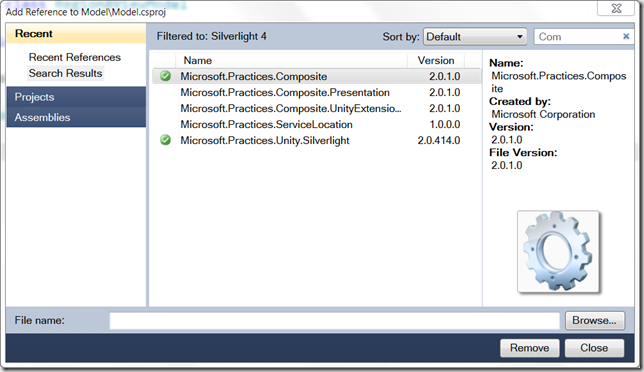644x372 pixels.
Task: Click the gear assembly icon in details pane
Action: [558, 251]
